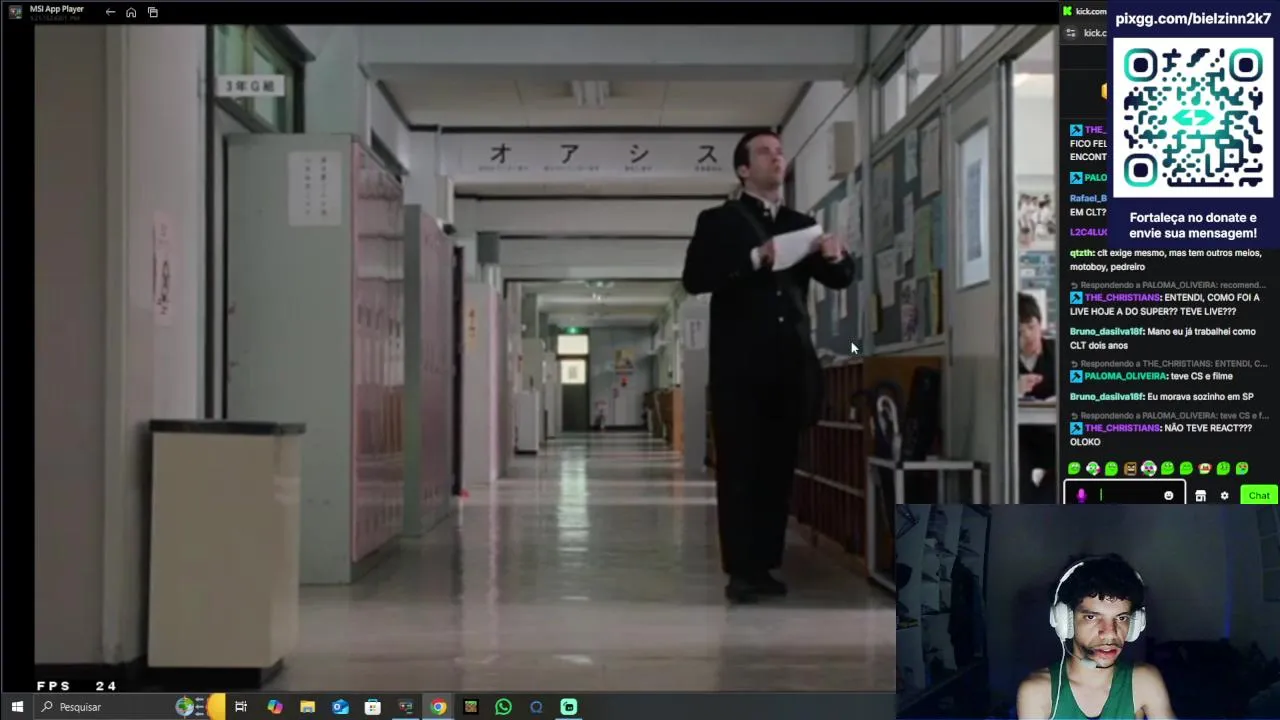Go back in MSI App Player
Image resolution: width=1280 pixels, height=720 pixels.
click(x=110, y=12)
